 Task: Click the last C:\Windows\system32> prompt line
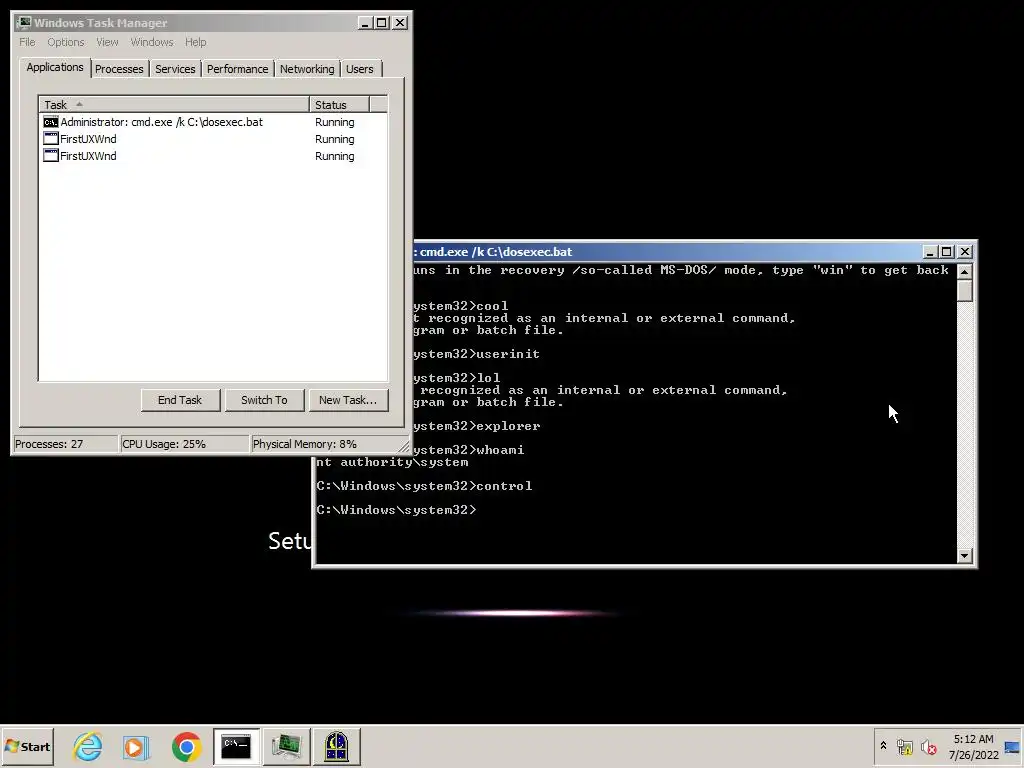tap(396, 510)
